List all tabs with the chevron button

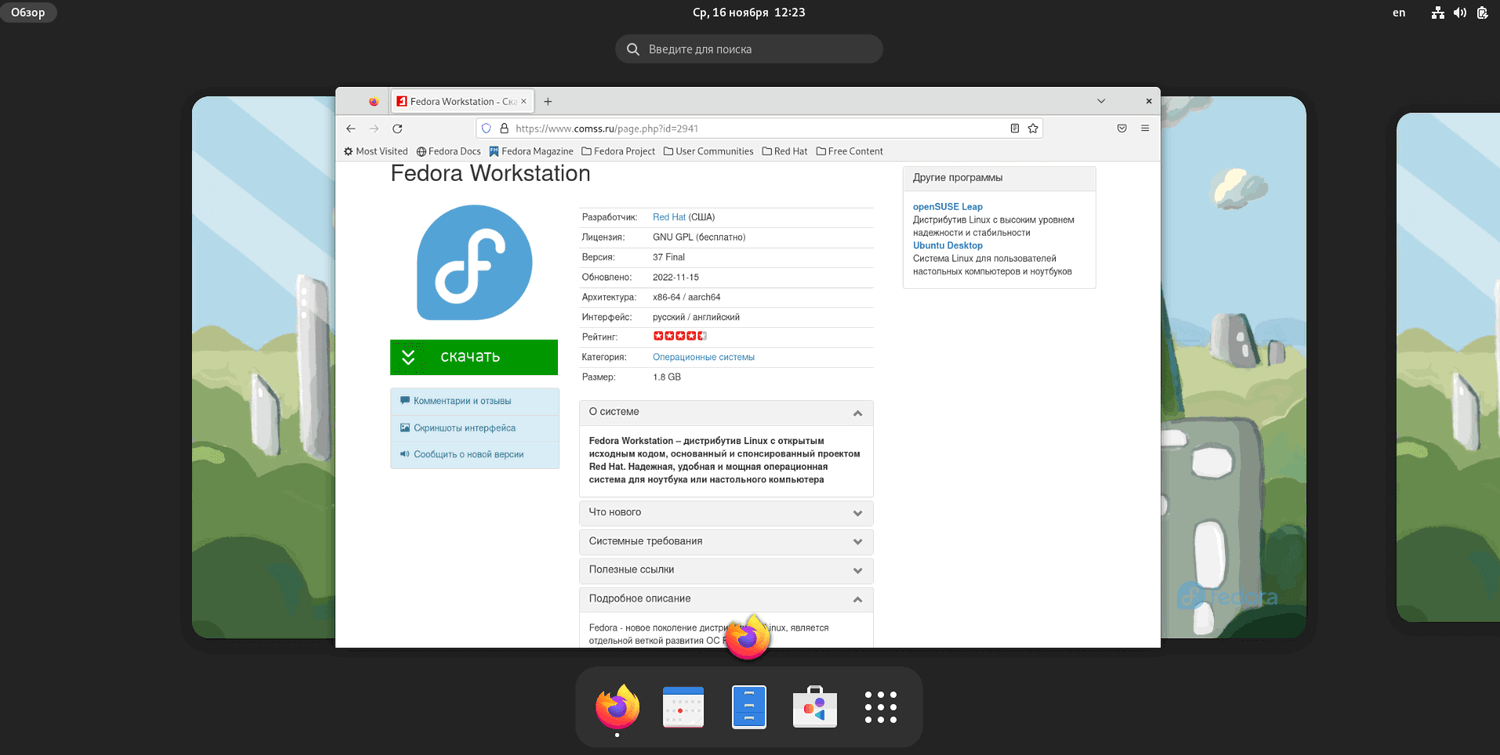pyautogui.click(x=1101, y=101)
